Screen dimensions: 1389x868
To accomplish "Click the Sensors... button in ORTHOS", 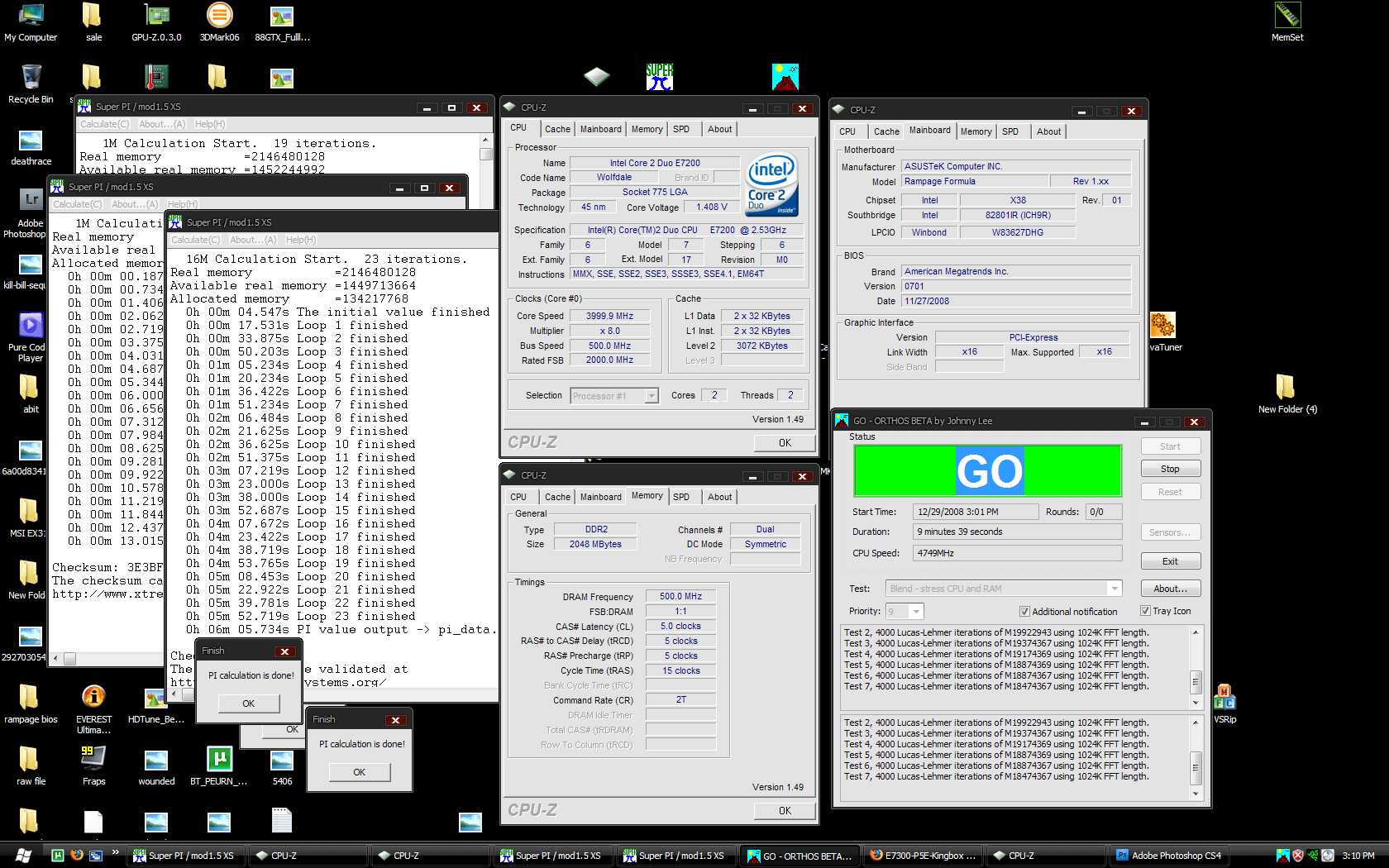I will point(1170,532).
